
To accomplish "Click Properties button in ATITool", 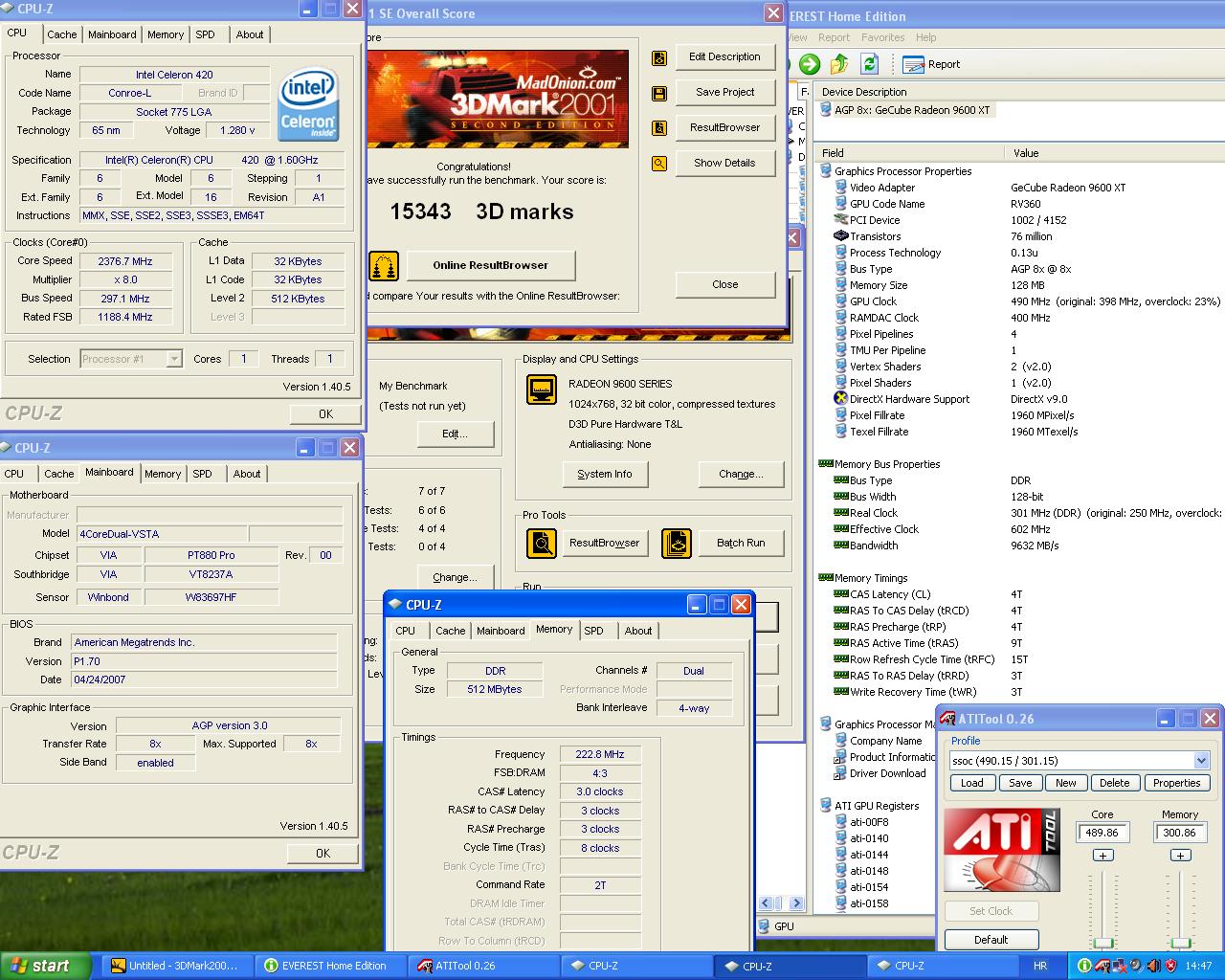I will pyautogui.click(x=1176, y=783).
